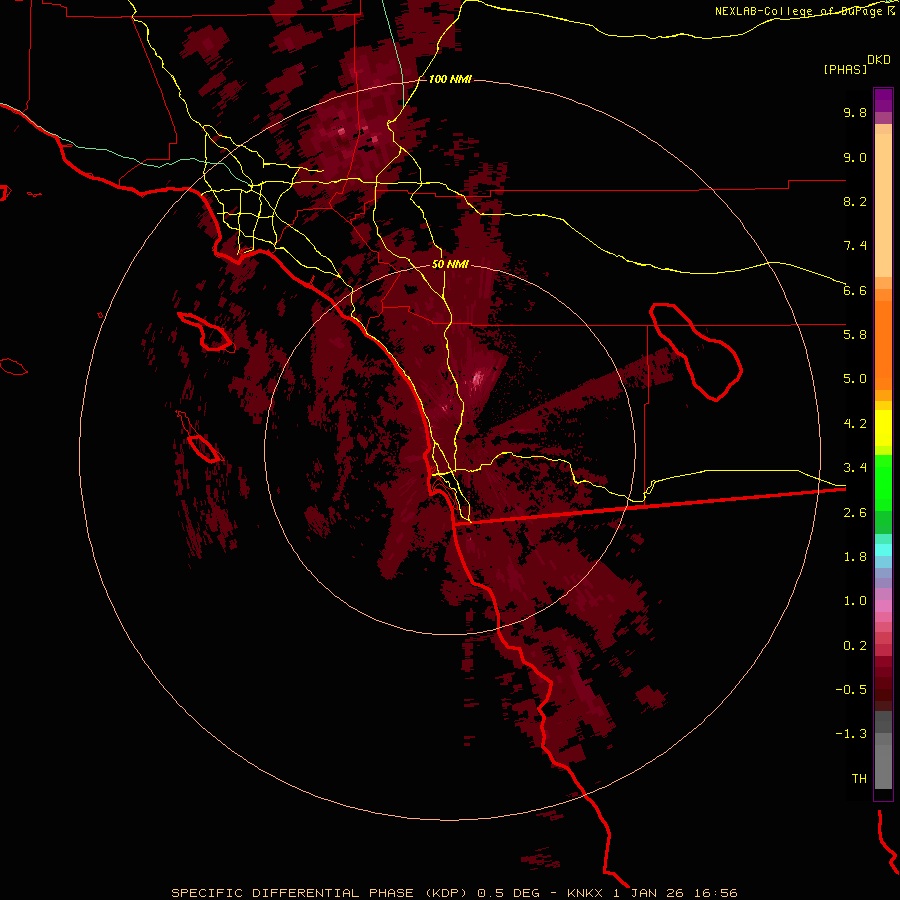Click the larger offshore island outline west of coast
The image size is (900, 900).
click(x=205, y=332)
